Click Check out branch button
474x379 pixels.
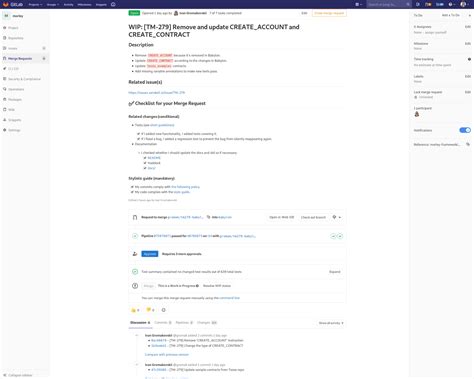point(313,217)
